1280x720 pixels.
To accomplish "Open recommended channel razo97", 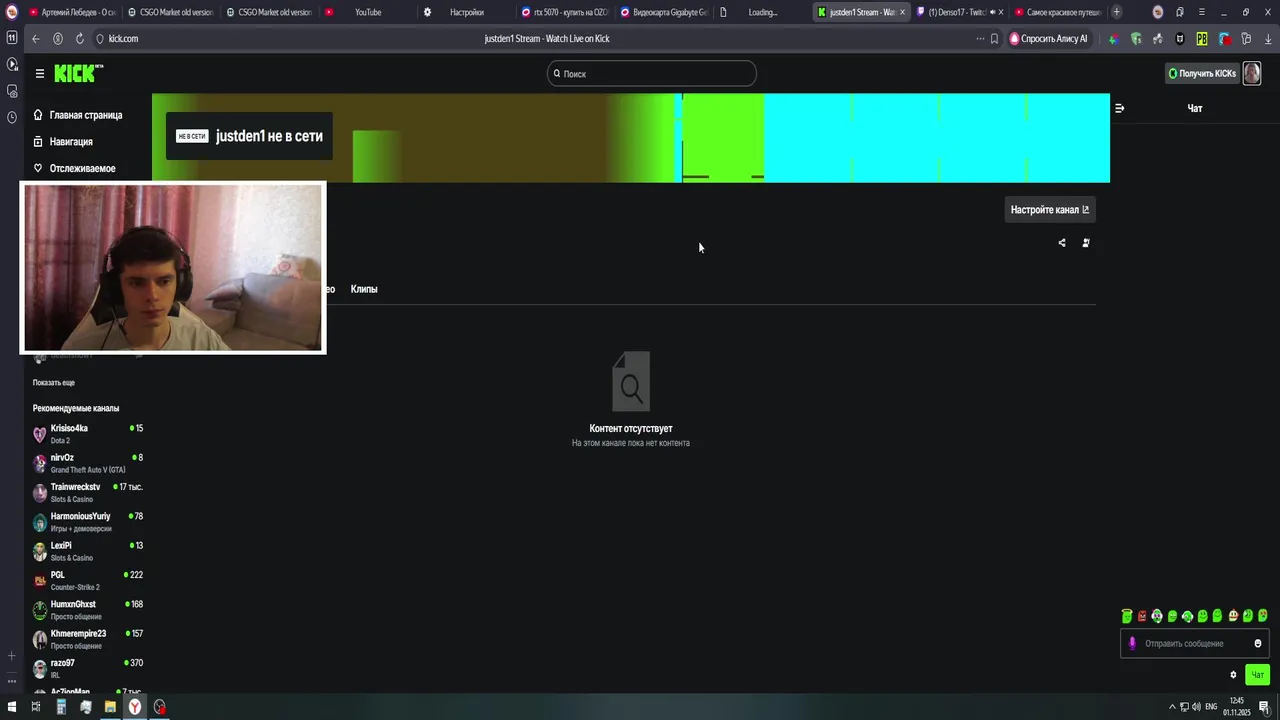I will (x=88, y=669).
